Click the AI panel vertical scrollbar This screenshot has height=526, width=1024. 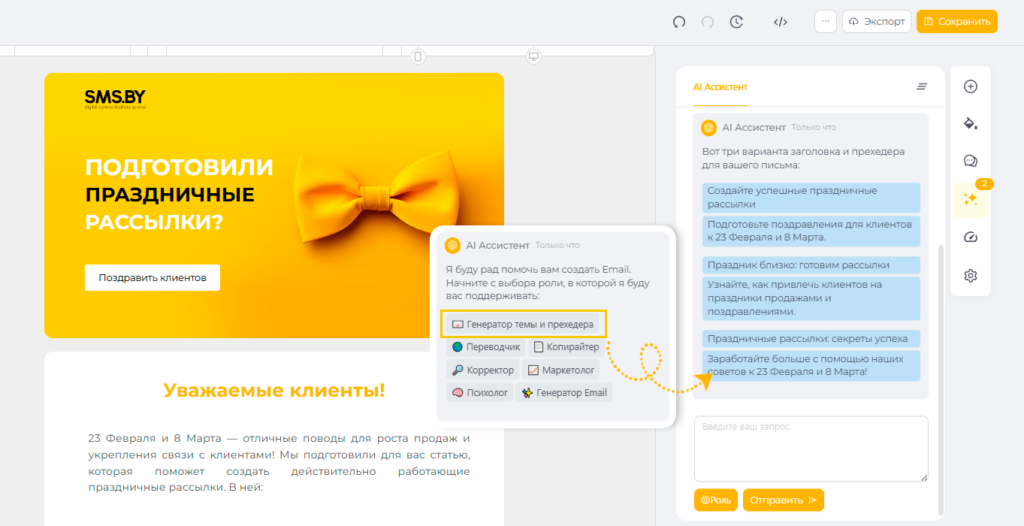(940, 379)
